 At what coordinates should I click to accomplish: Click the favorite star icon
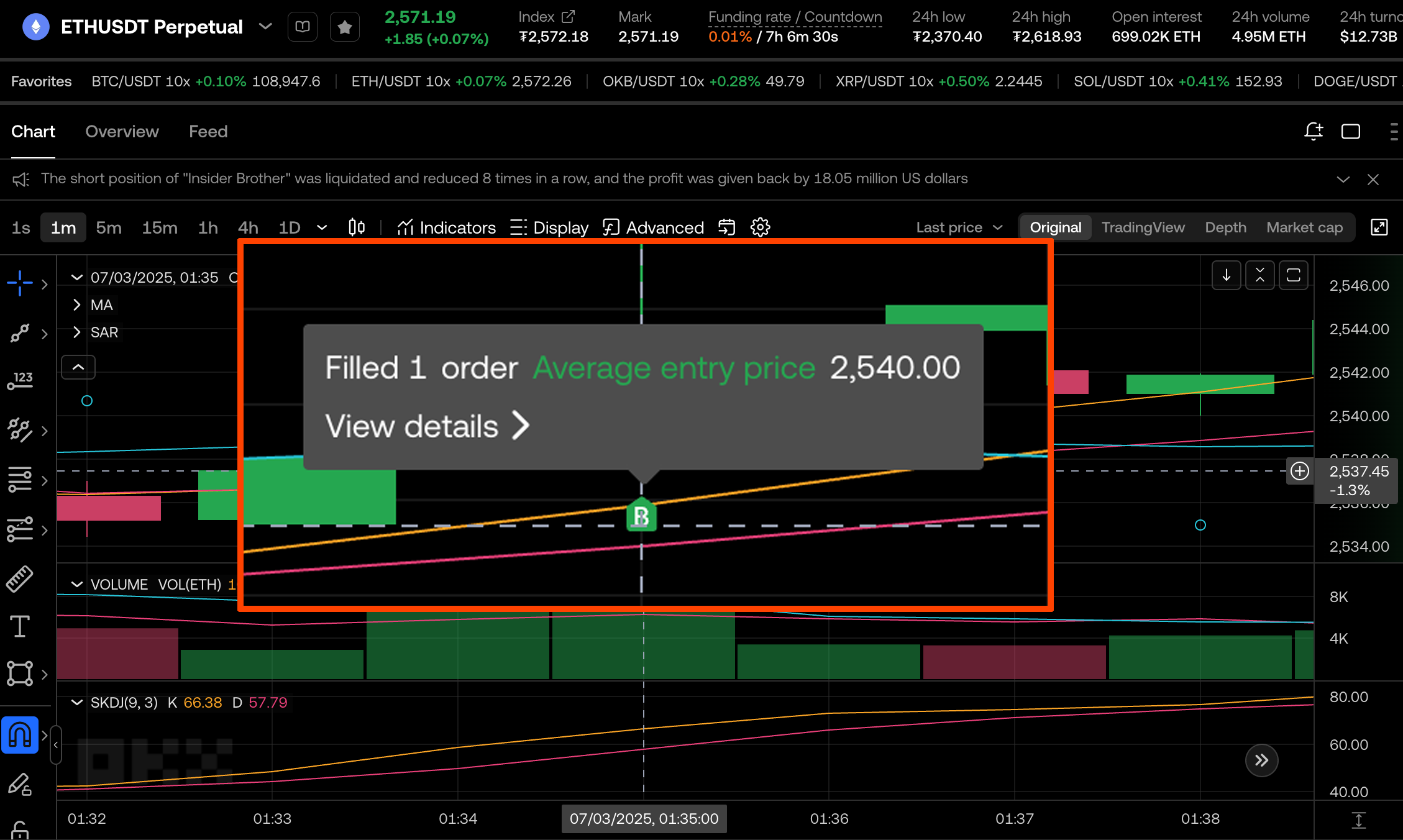coord(345,27)
